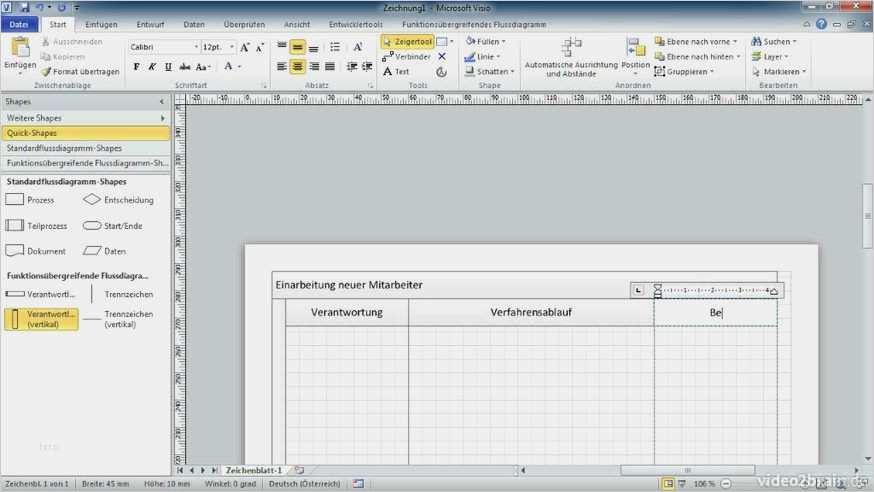Decrease font size with the small A

(260, 47)
